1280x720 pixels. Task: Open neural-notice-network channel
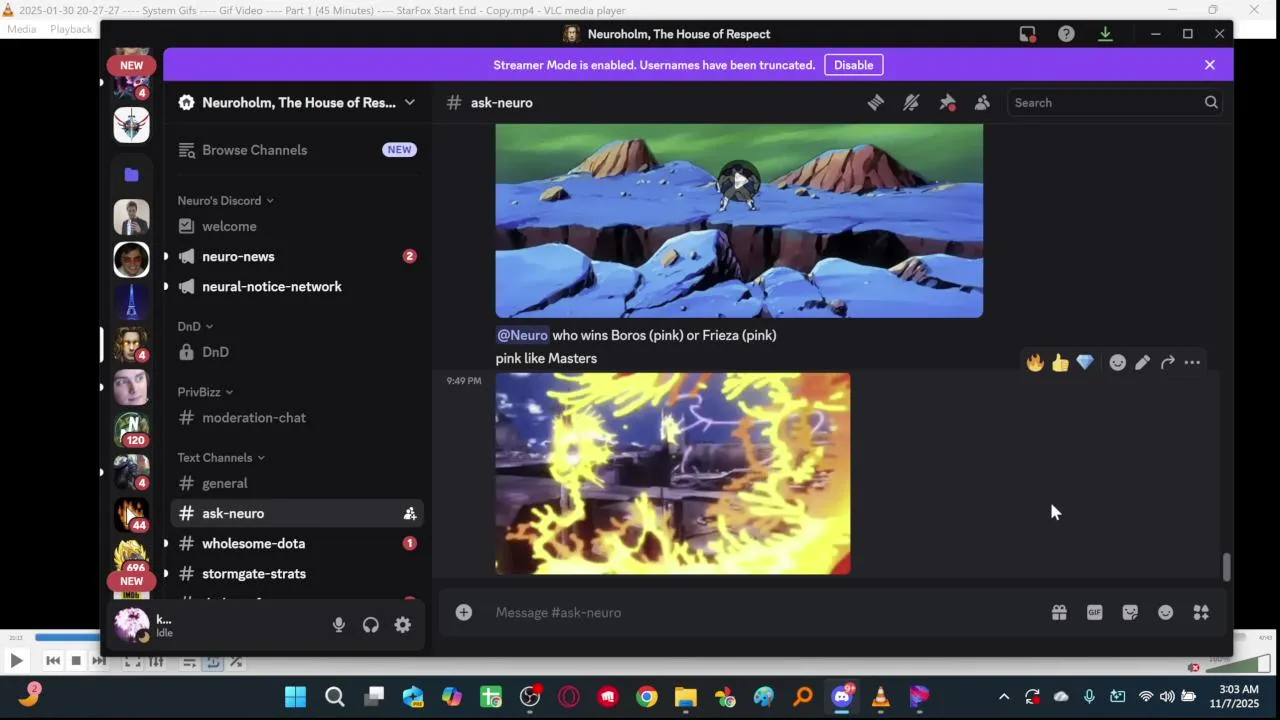coord(297,286)
